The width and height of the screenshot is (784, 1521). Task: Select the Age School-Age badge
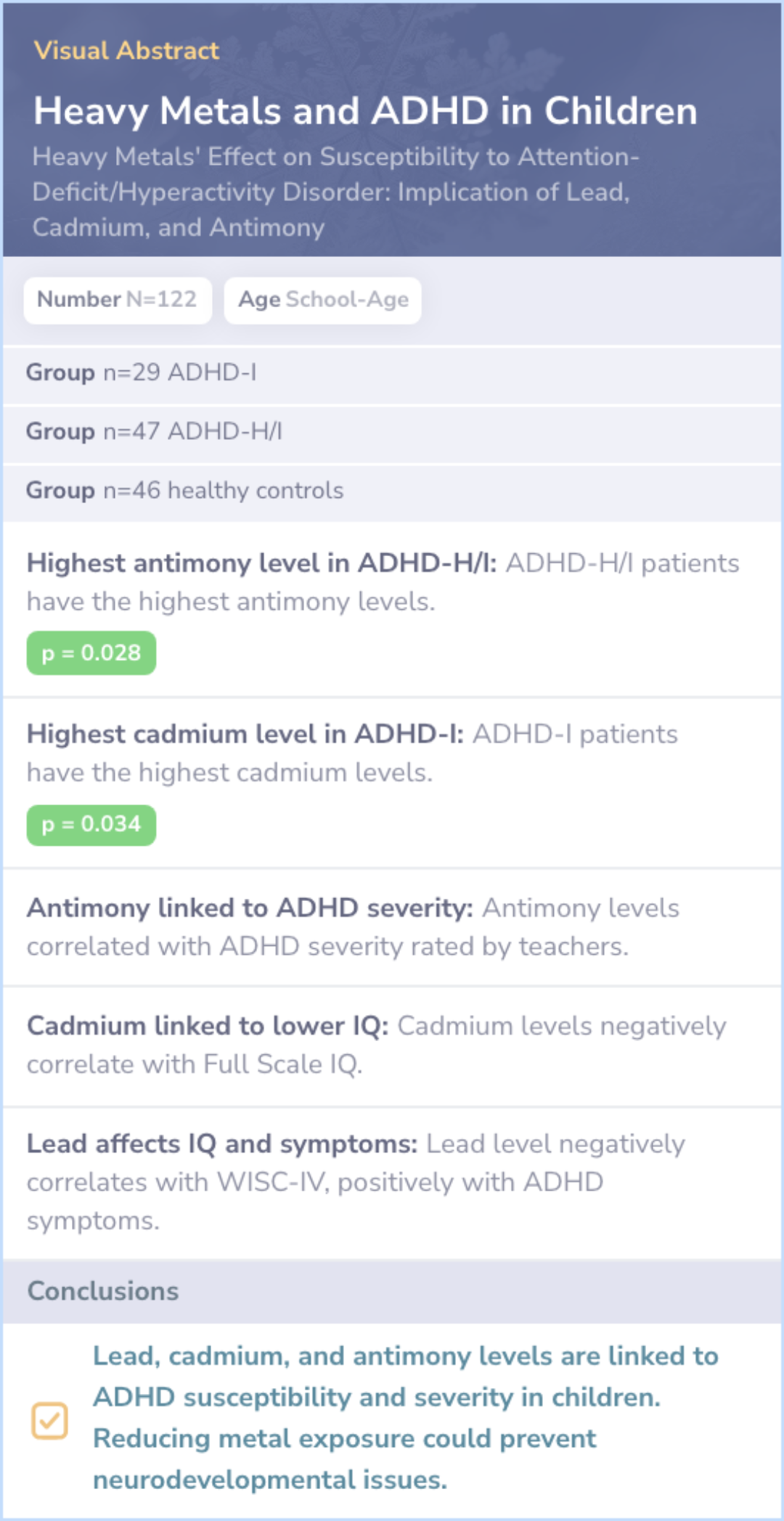pyautogui.click(x=323, y=300)
